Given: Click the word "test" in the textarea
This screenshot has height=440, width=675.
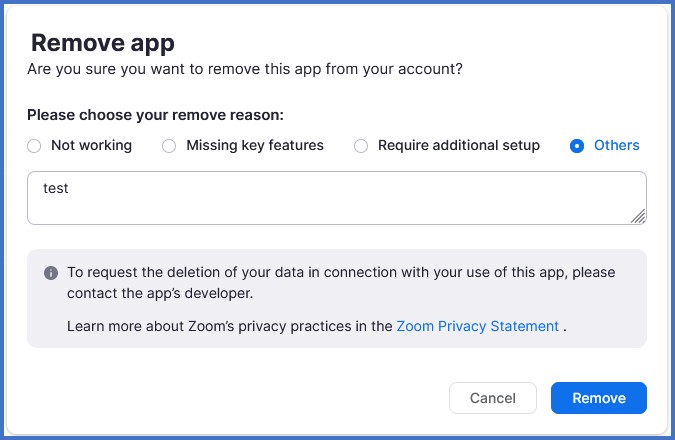Looking at the screenshot, I should pyautogui.click(x=56, y=188).
